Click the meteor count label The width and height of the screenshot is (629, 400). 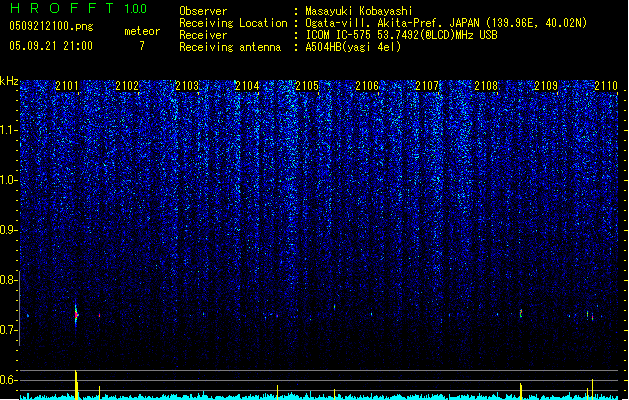[142, 31]
